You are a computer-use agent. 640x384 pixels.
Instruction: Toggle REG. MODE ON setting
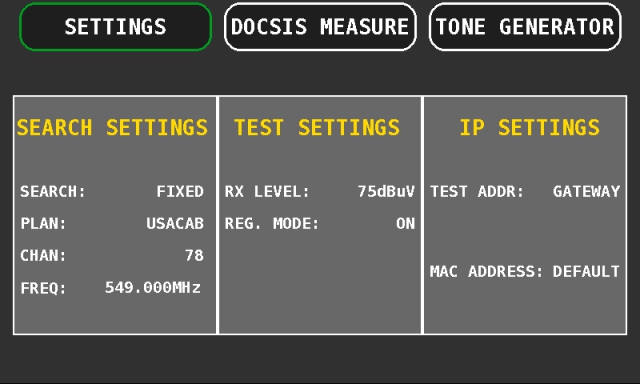pos(405,224)
